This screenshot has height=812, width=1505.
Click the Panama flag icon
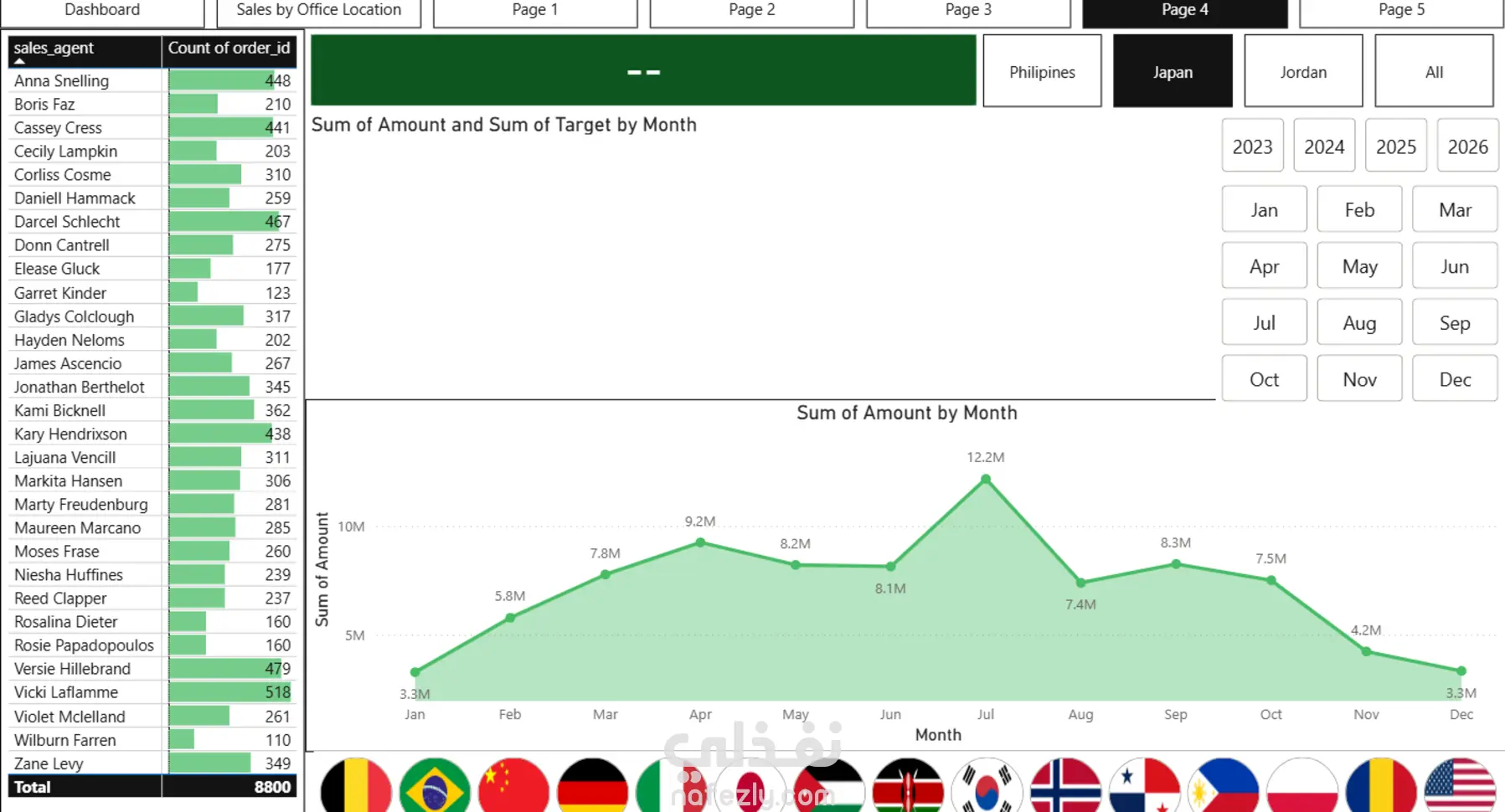(1144, 785)
